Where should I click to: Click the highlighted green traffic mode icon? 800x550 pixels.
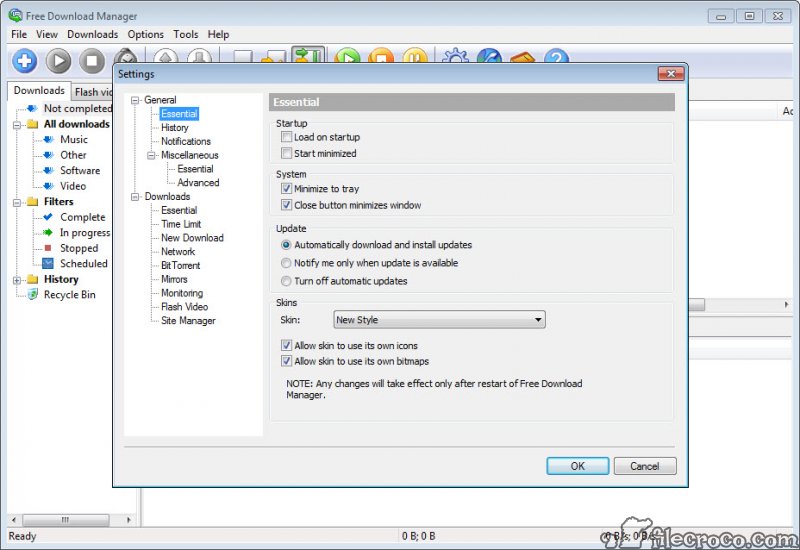pos(308,55)
